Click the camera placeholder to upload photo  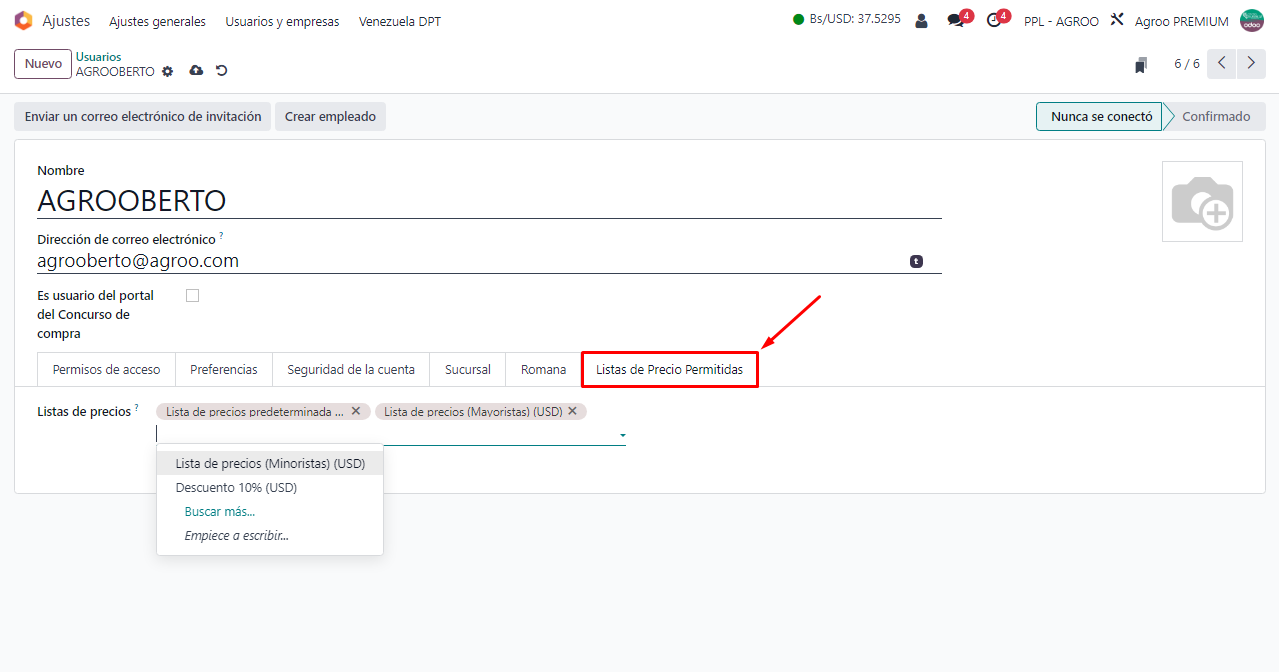pyautogui.click(x=1202, y=202)
